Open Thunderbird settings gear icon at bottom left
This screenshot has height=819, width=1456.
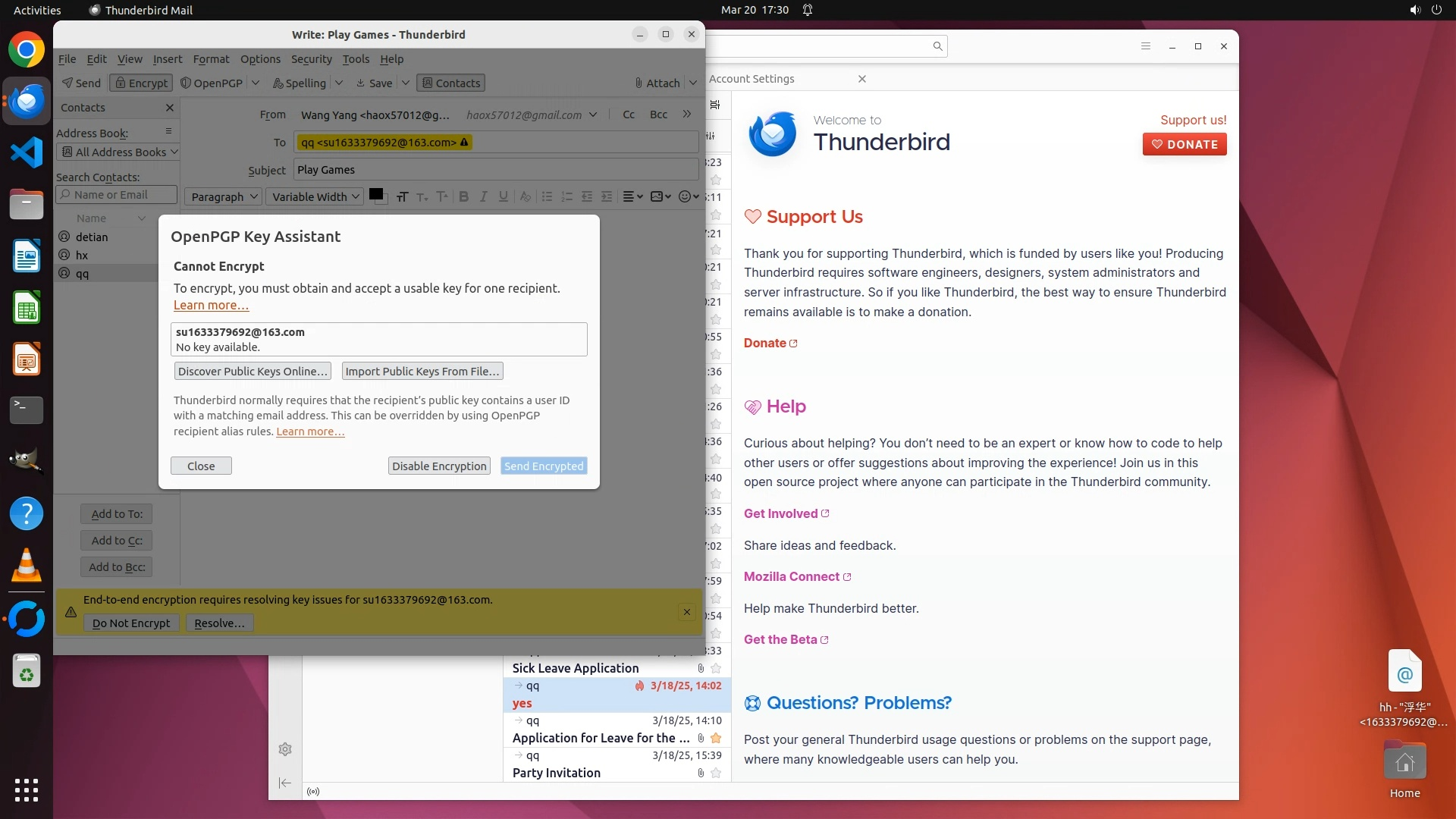(285, 749)
